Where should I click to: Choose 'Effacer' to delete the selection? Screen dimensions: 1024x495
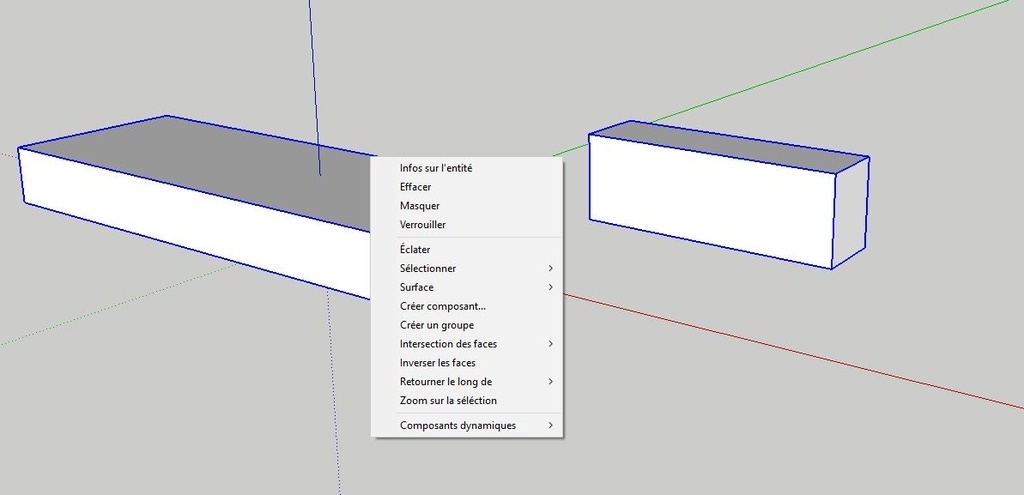pos(415,187)
